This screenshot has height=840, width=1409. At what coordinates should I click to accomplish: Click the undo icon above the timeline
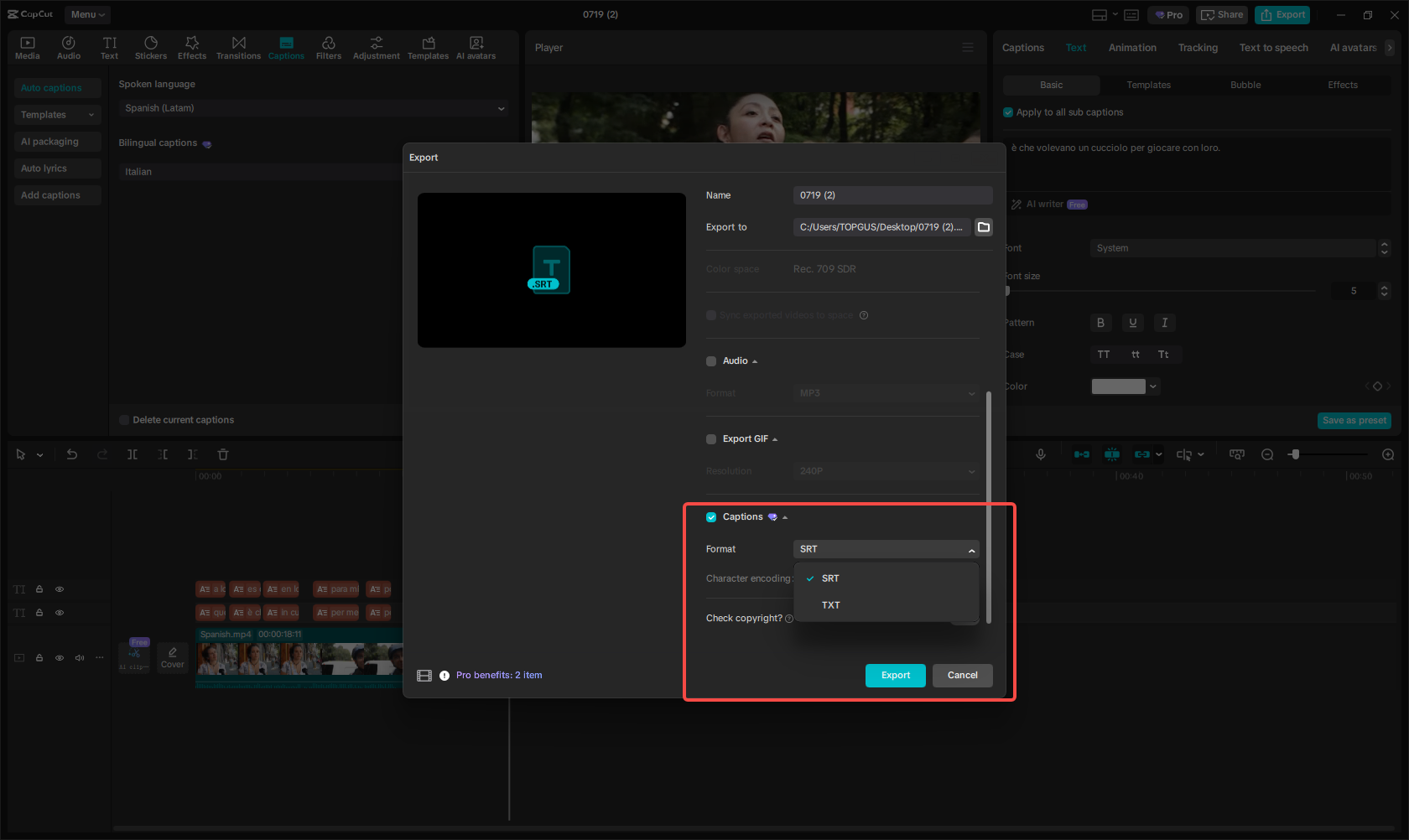pyautogui.click(x=72, y=454)
